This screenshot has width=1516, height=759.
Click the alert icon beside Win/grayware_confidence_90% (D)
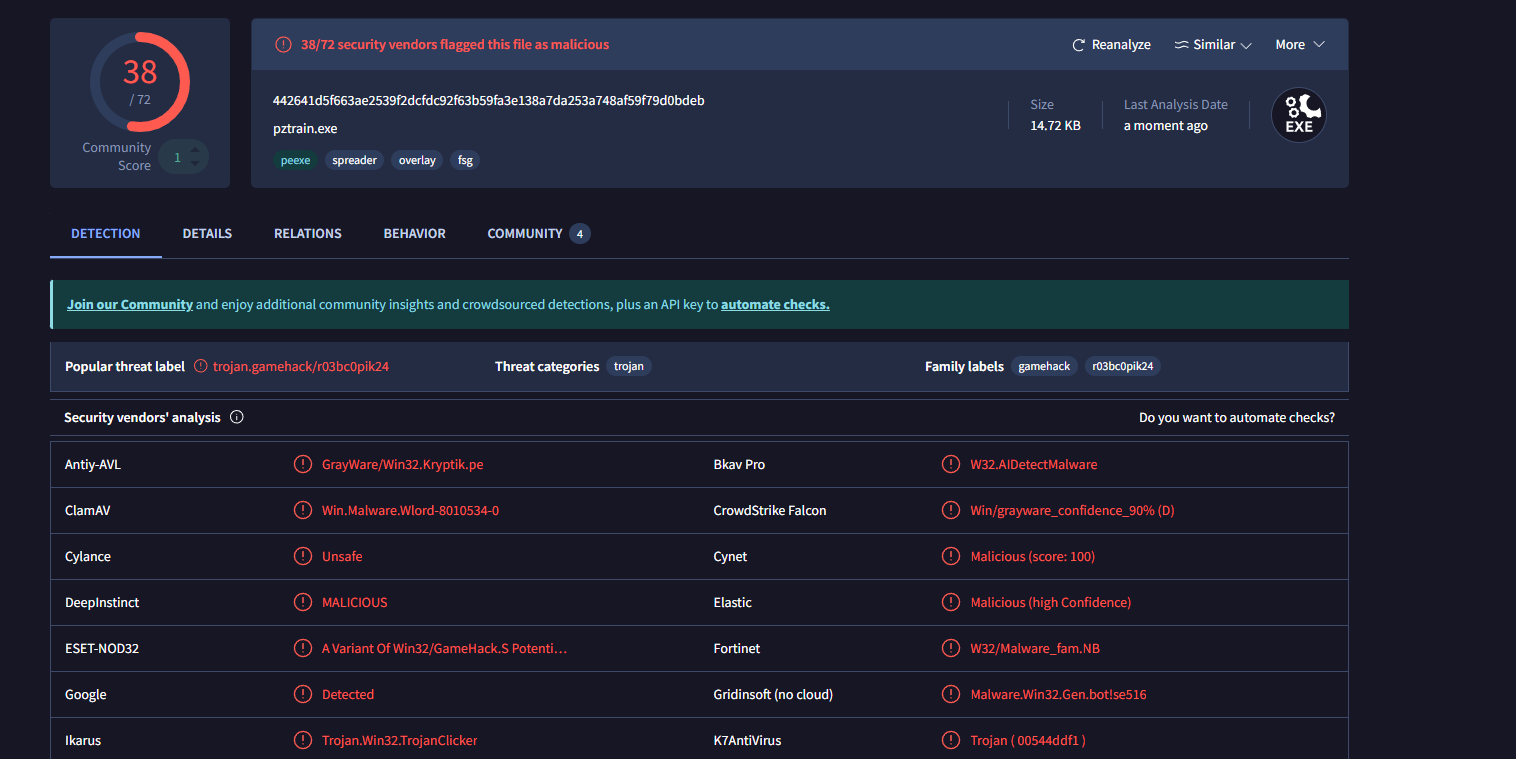click(951, 511)
